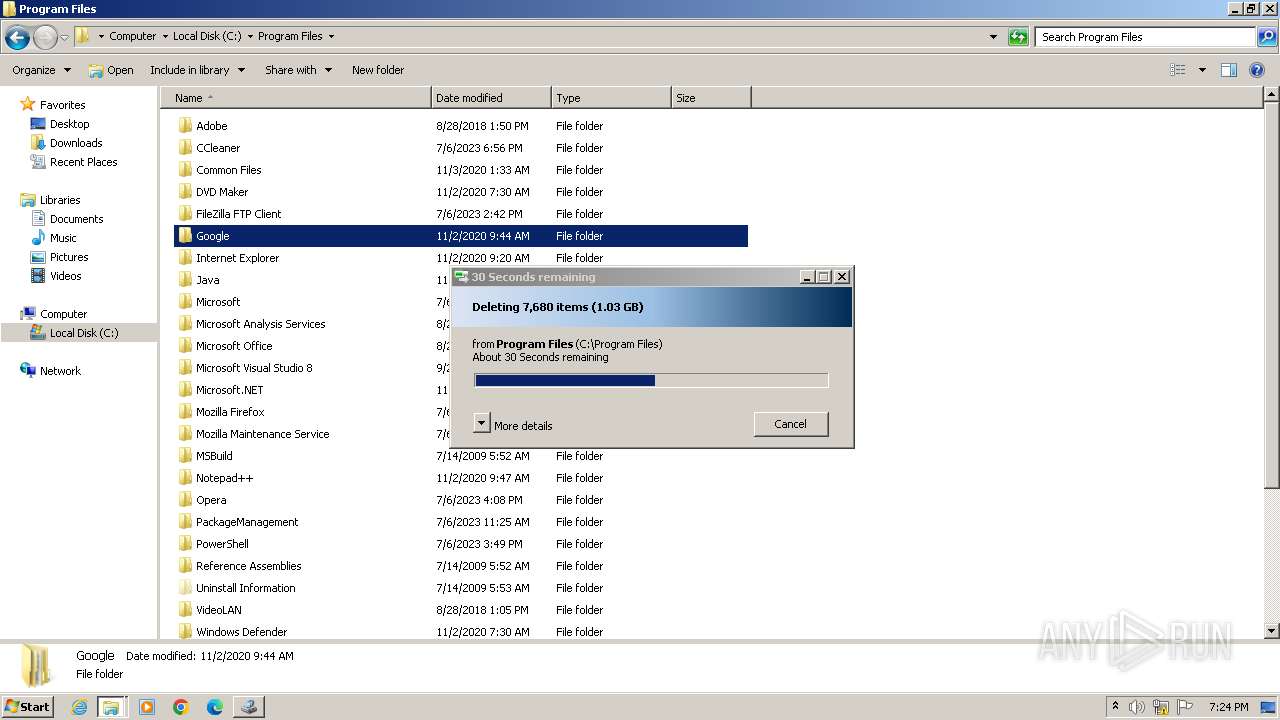This screenshot has height=720, width=1280.
Task: Cancel the deletion
Action: click(790, 424)
